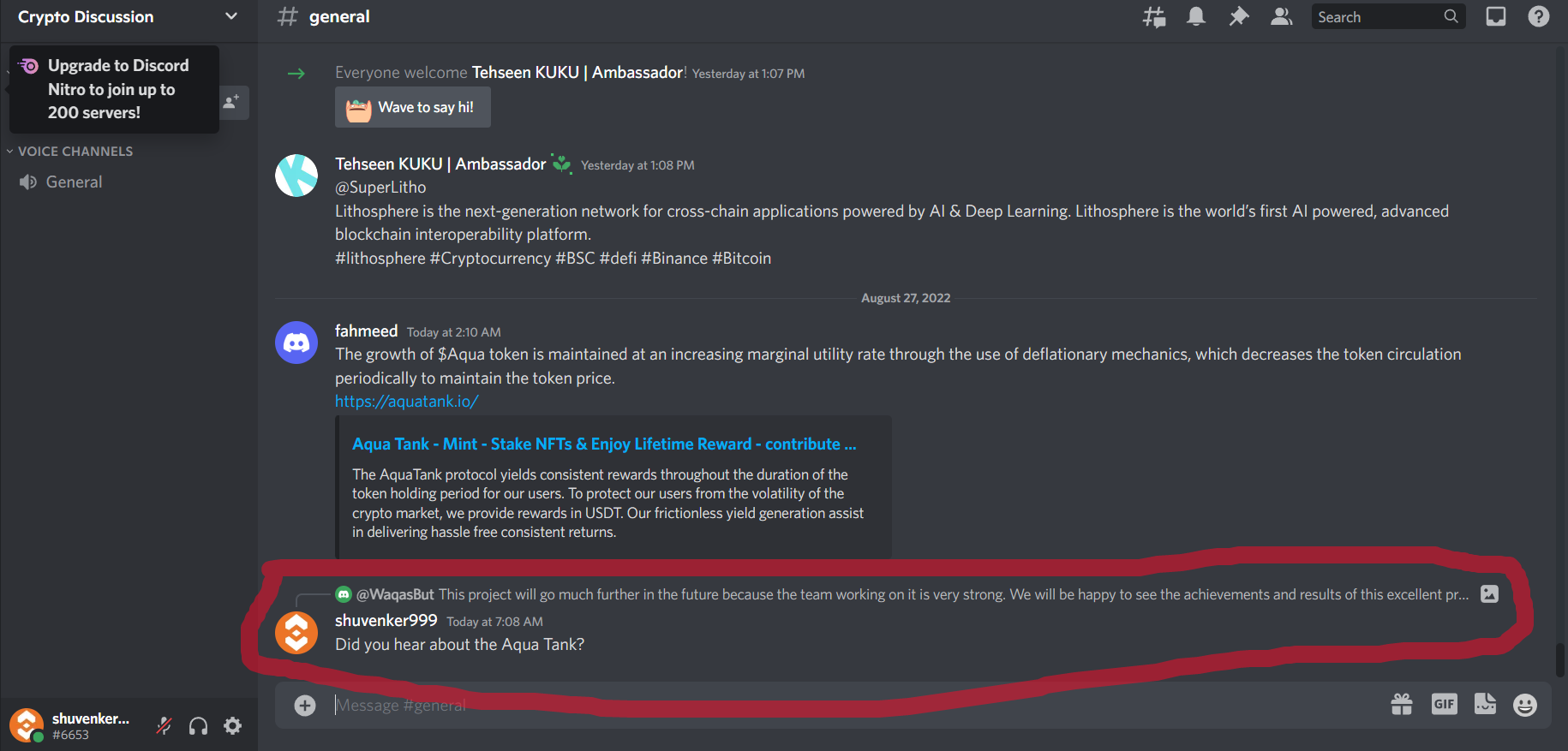1568x751 pixels.
Task: Click the notification bell icon
Action: pos(1196,16)
